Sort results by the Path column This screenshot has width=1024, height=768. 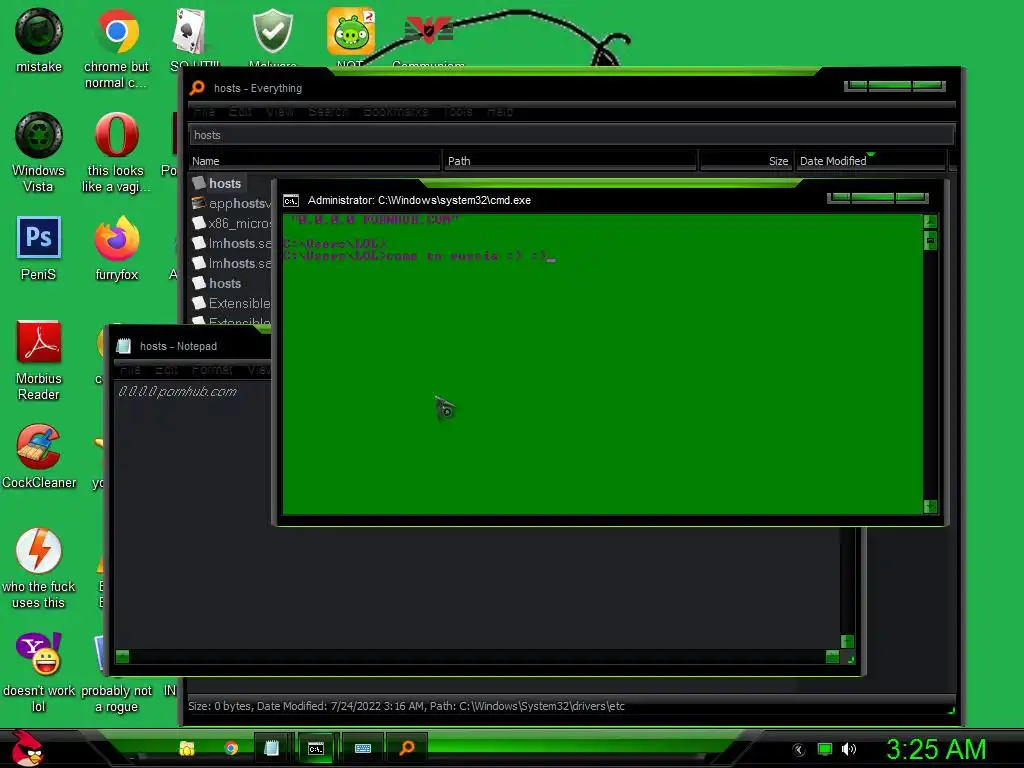tap(570, 161)
